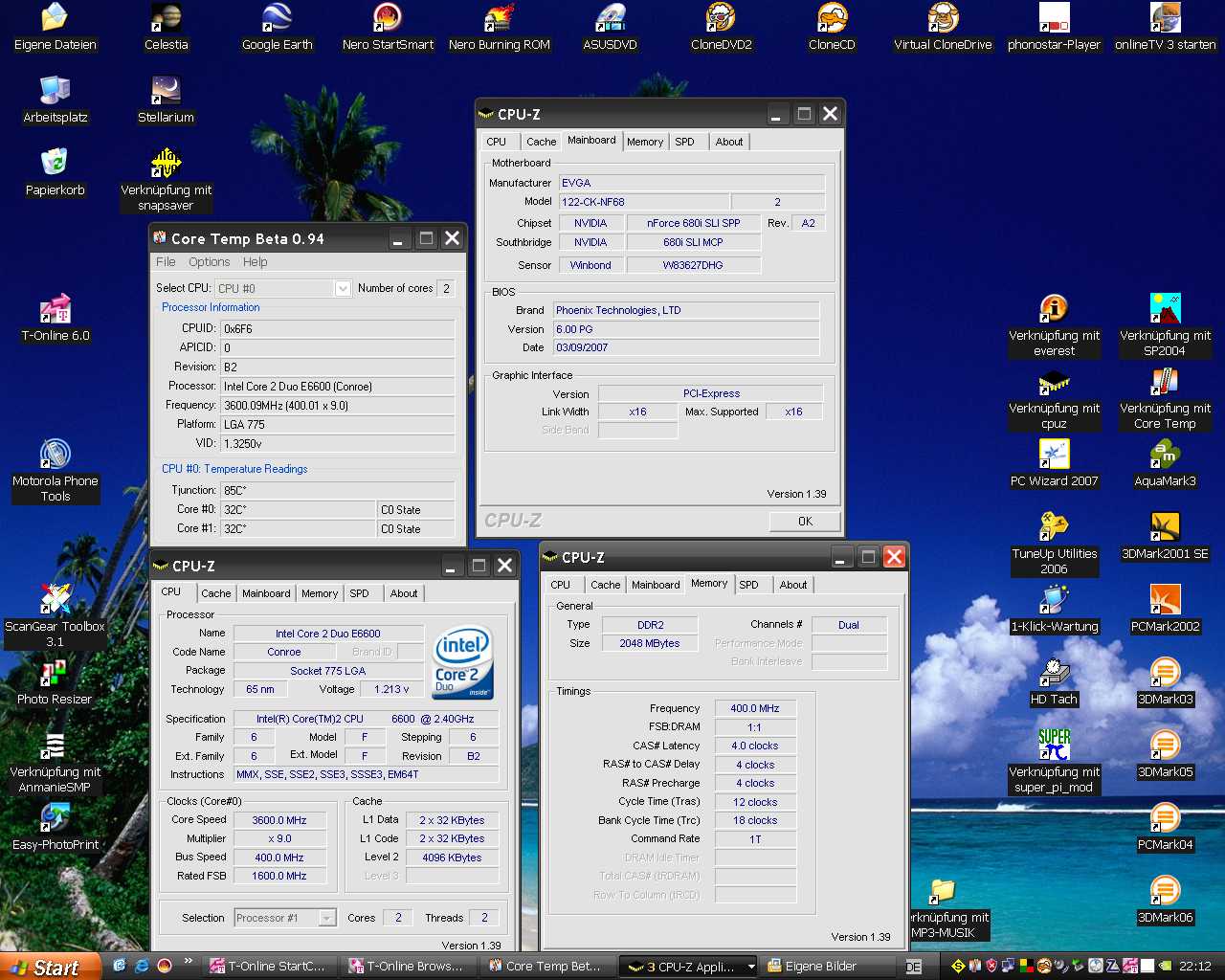Viewport: 1225px width, 980px height.
Task: Click the Frequency field in Core Temp
Action: click(338, 406)
